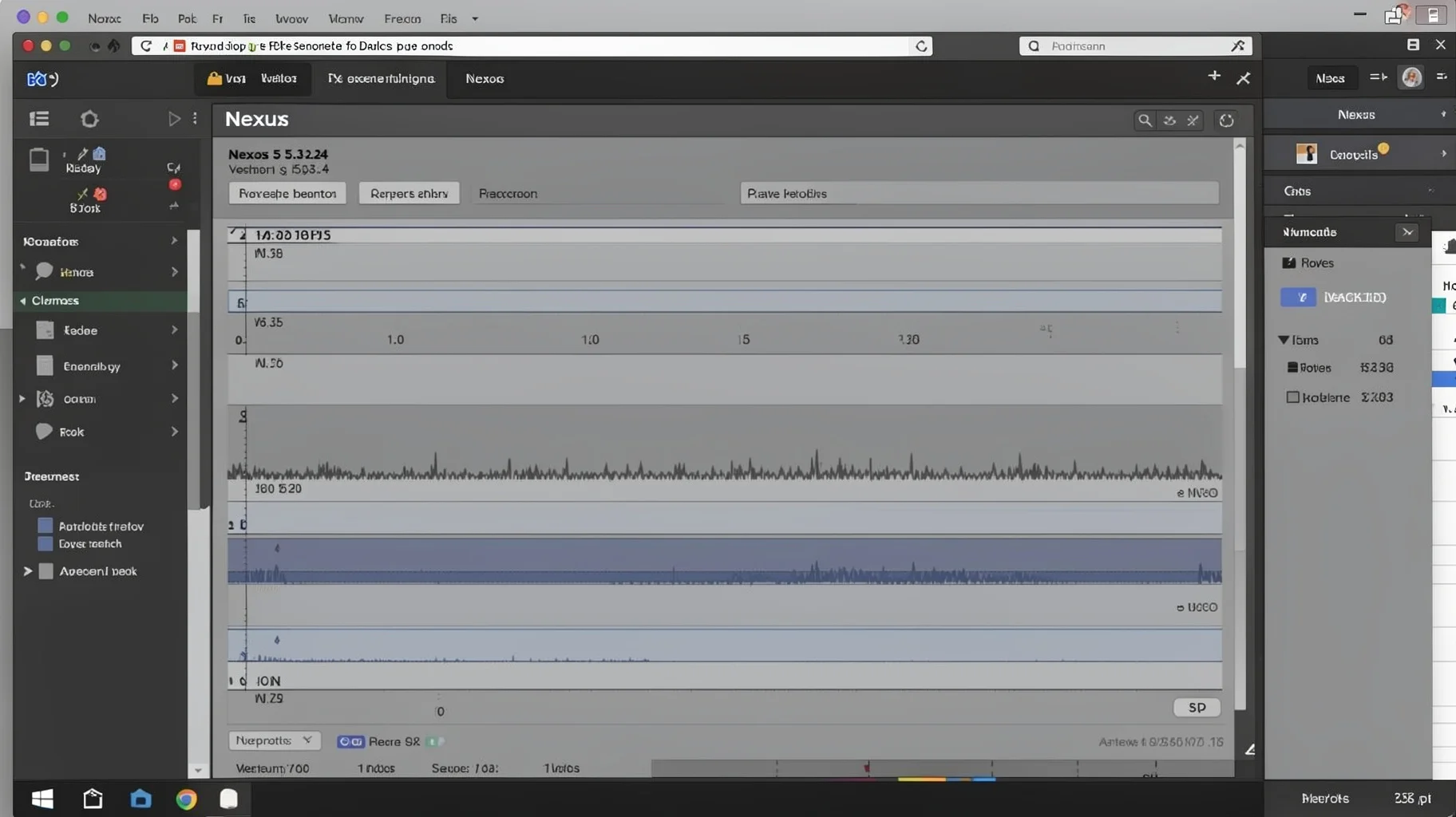
Task: Expand the Konatos section chevron
Action: coord(174,241)
